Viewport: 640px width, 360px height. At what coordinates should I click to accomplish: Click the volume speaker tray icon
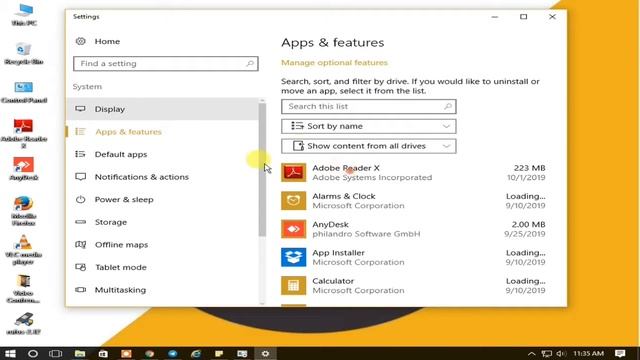pyautogui.click(x=561, y=353)
